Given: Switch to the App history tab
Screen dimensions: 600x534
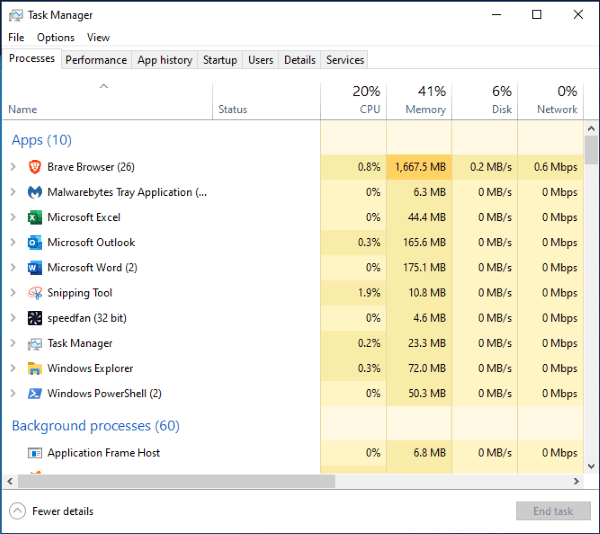Looking at the screenshot, I should click(165, 60).
